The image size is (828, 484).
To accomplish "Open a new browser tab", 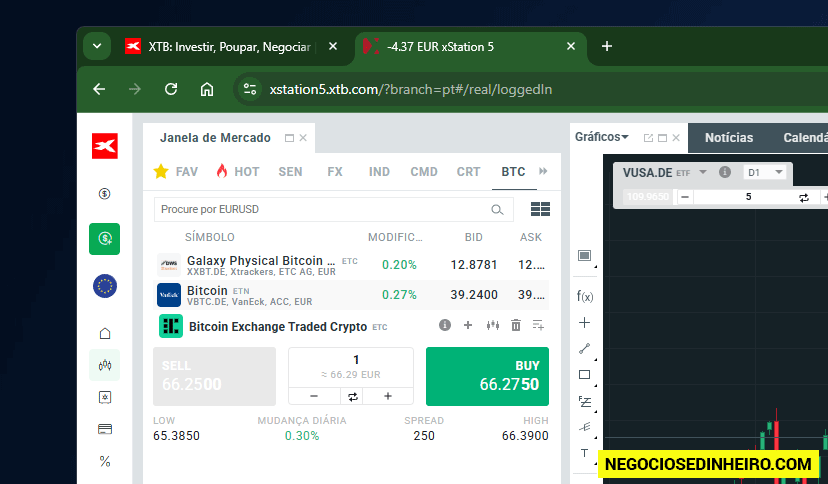I will click(x=607, y=46).
